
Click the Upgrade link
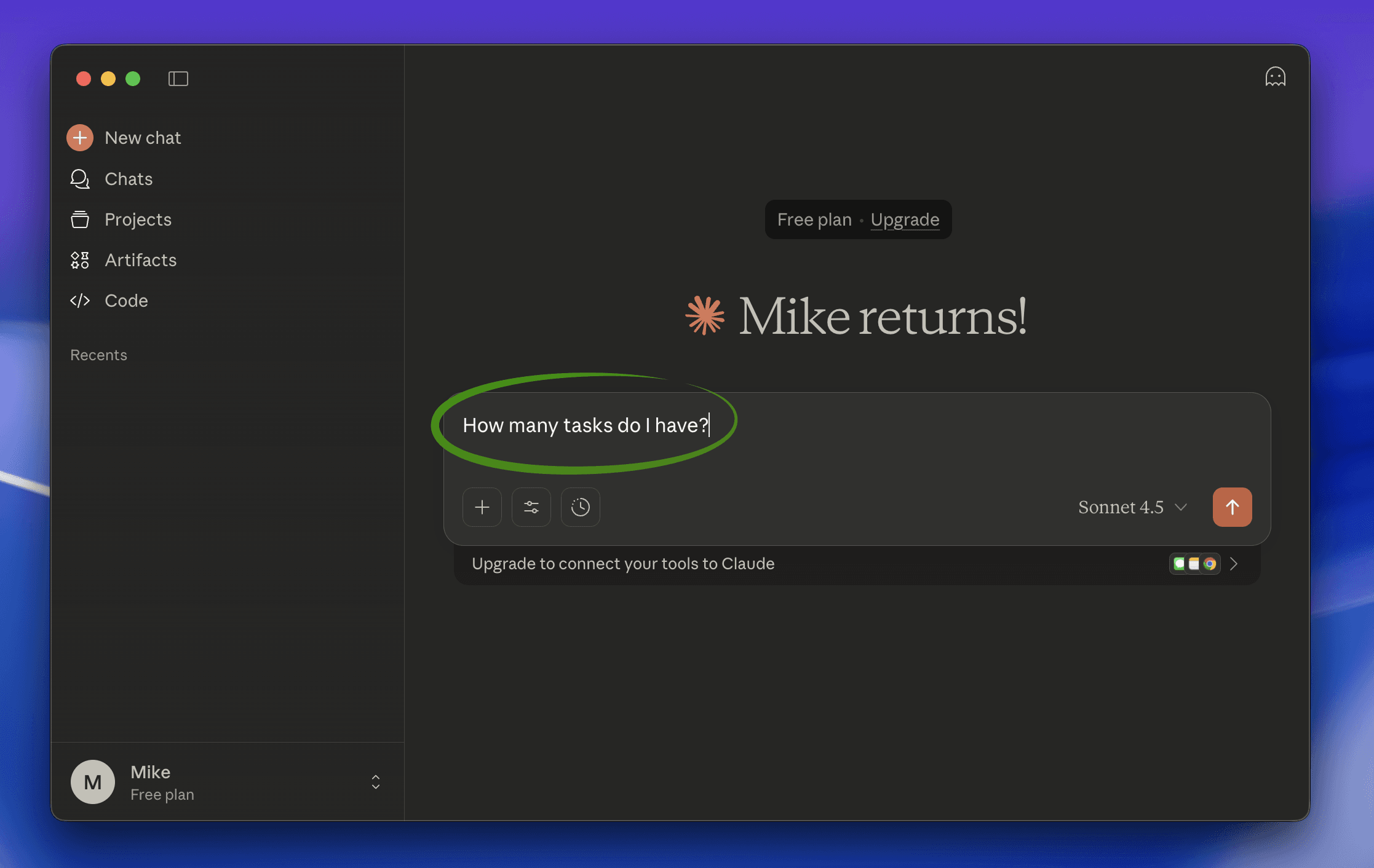905,219
